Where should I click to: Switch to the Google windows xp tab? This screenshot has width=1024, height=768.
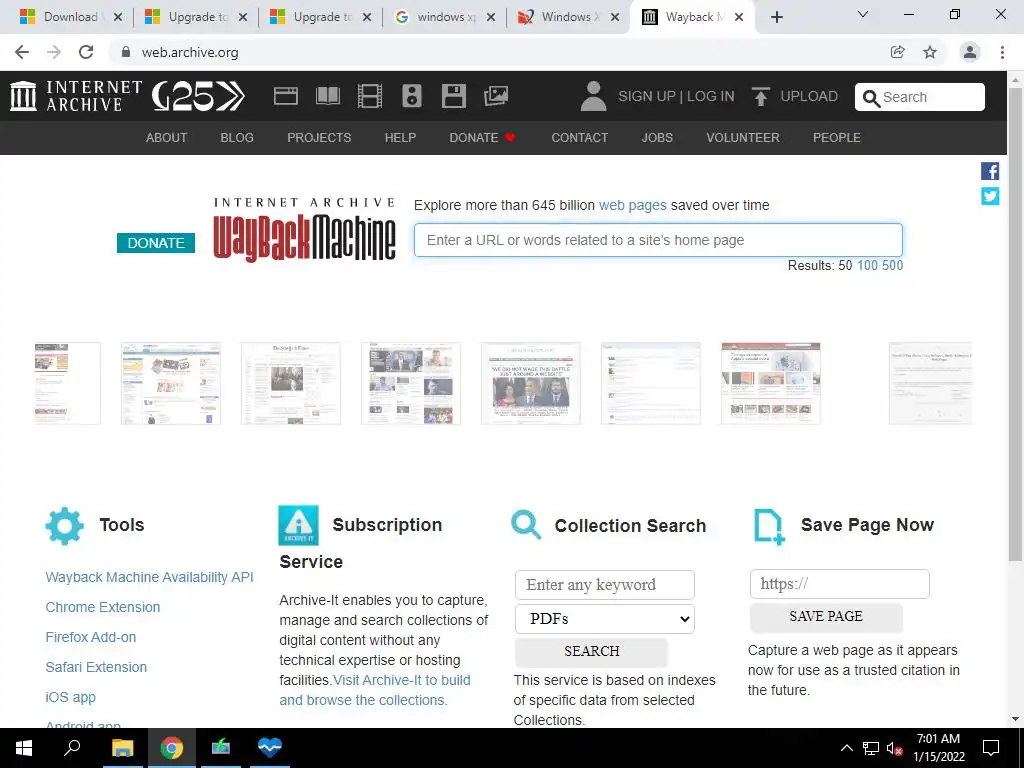(446, 17)
